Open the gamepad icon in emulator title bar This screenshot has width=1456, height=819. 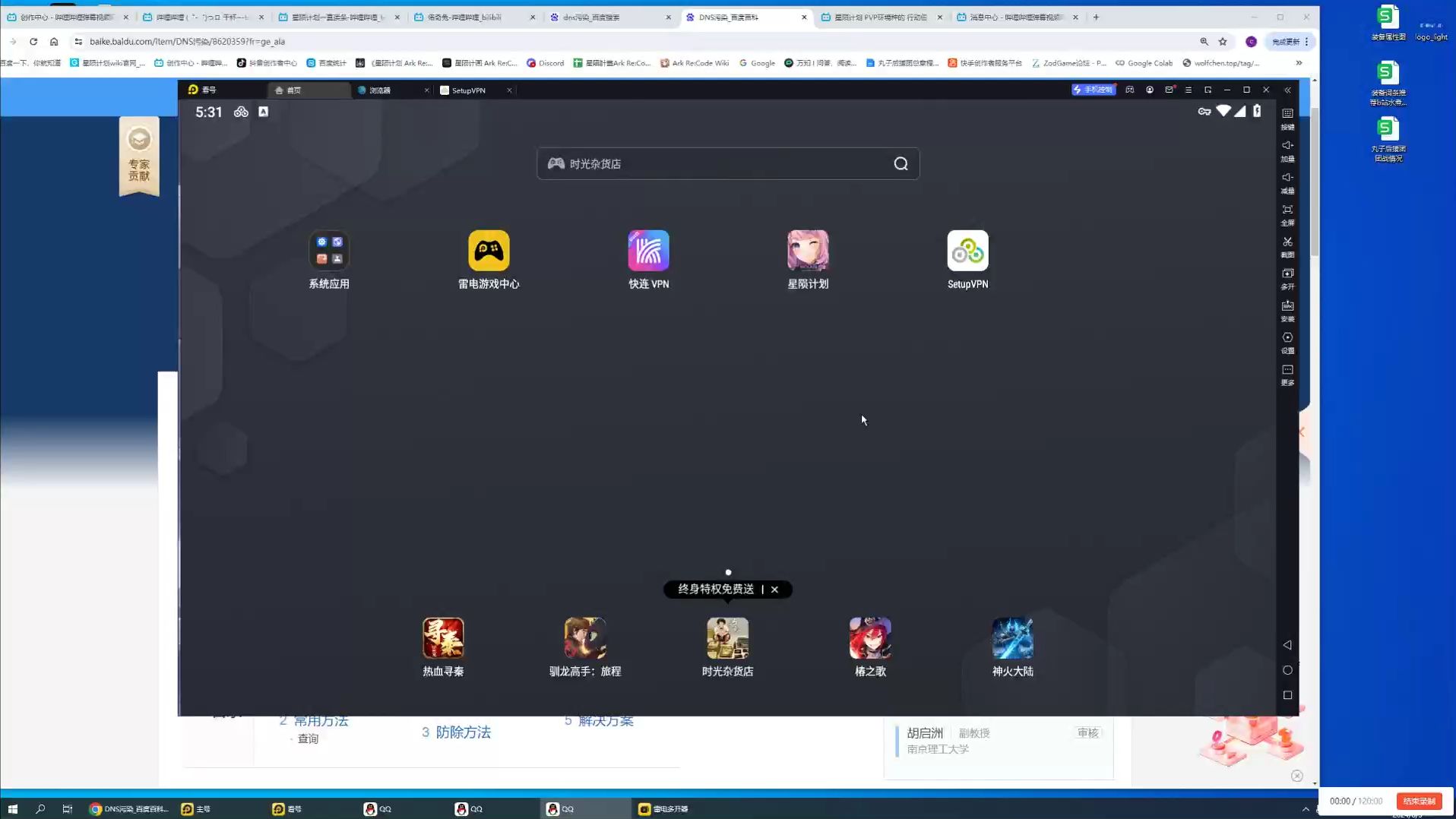tap(1130, 90)
